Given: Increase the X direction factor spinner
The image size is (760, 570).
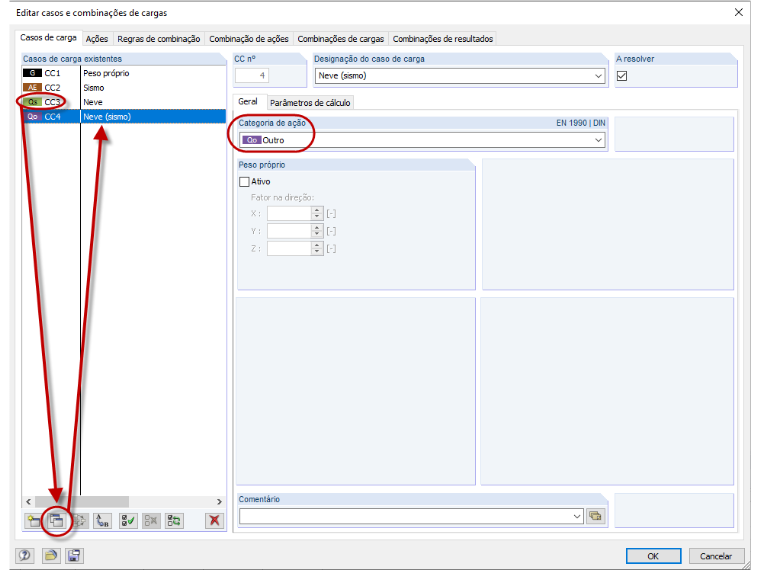Looking at the screenshot, I should (x=317, y=210).
